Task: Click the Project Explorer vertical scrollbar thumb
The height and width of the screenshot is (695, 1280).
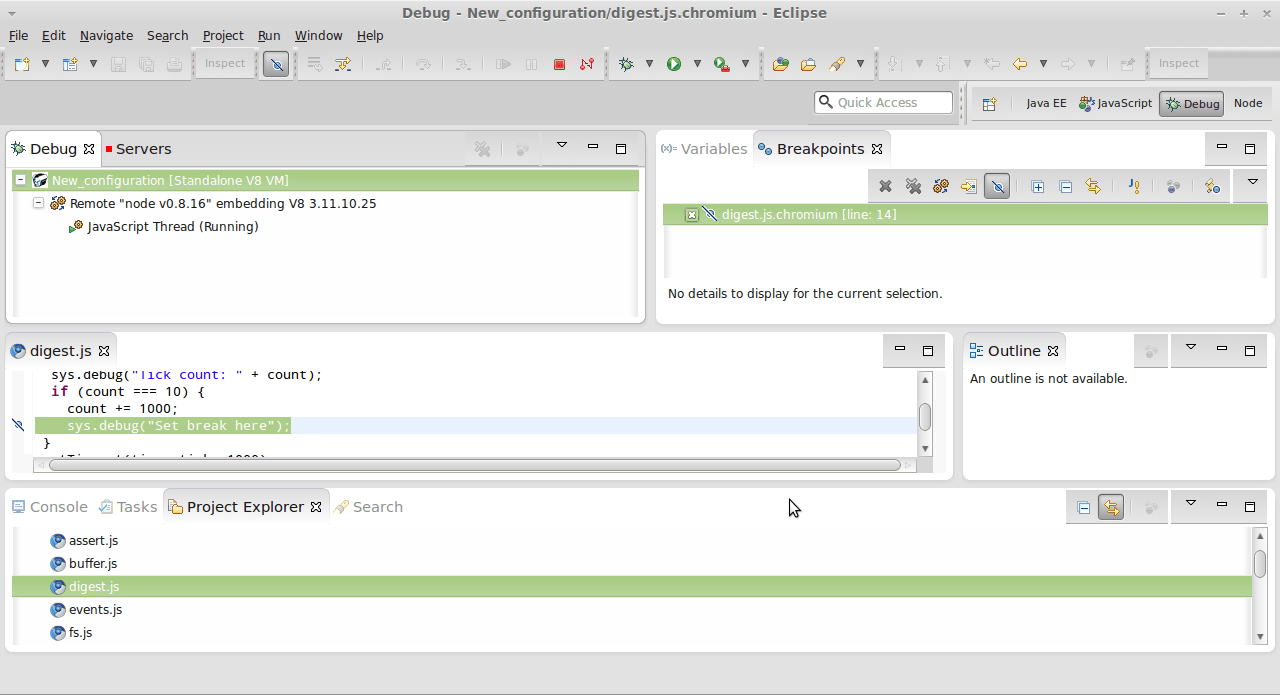Action: click(x=1260, y=563)
